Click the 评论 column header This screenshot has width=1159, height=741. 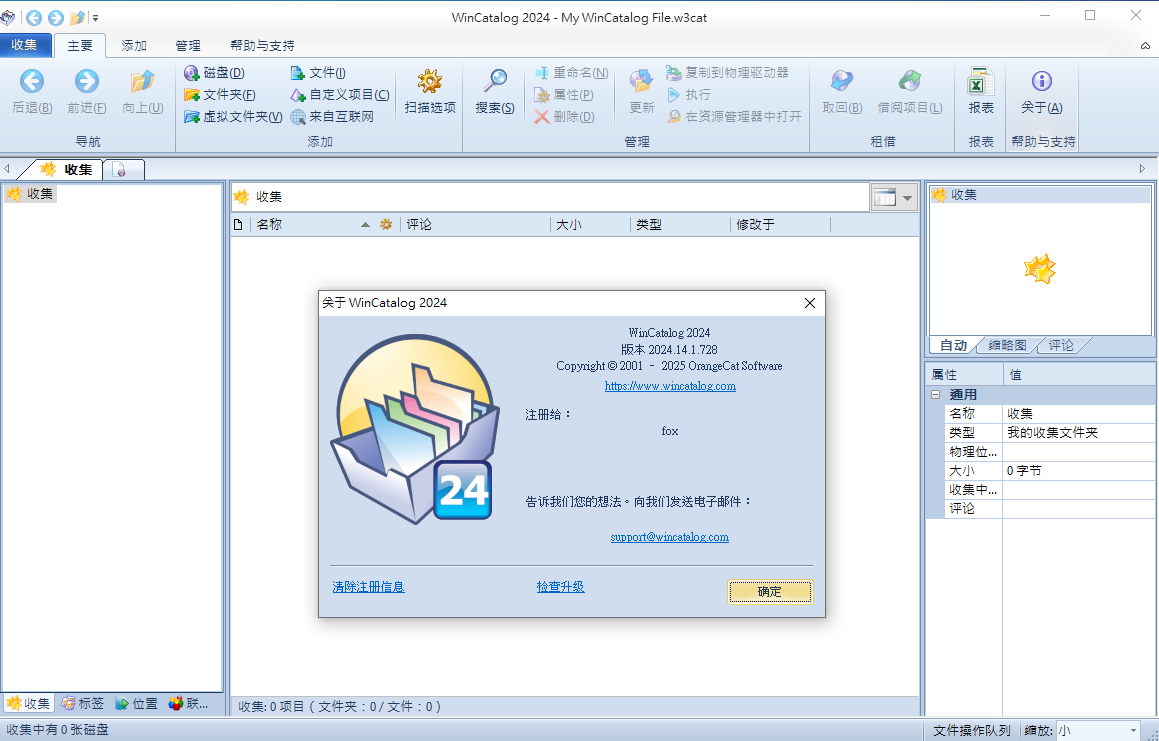click(x=475, y=224)
